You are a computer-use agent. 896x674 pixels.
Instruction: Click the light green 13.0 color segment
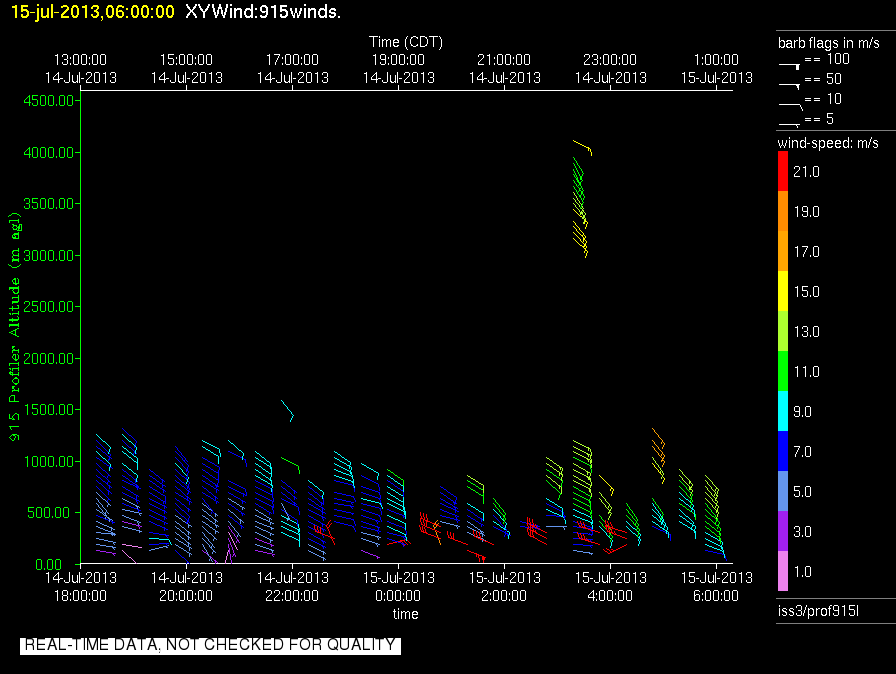[x=783, y=331]
